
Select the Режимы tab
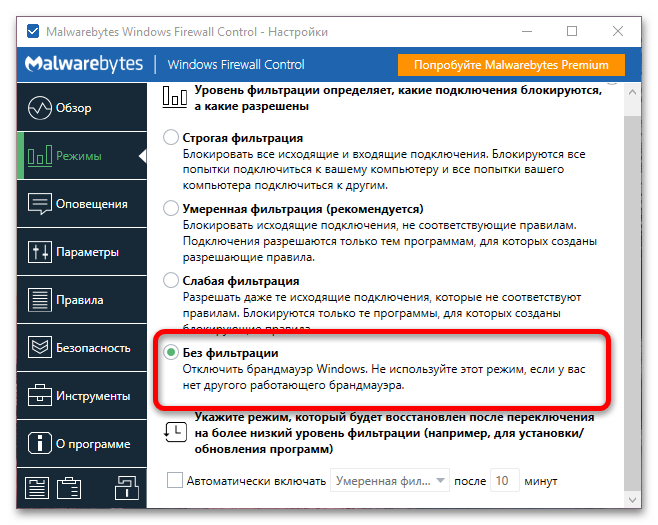coord(82,156)
